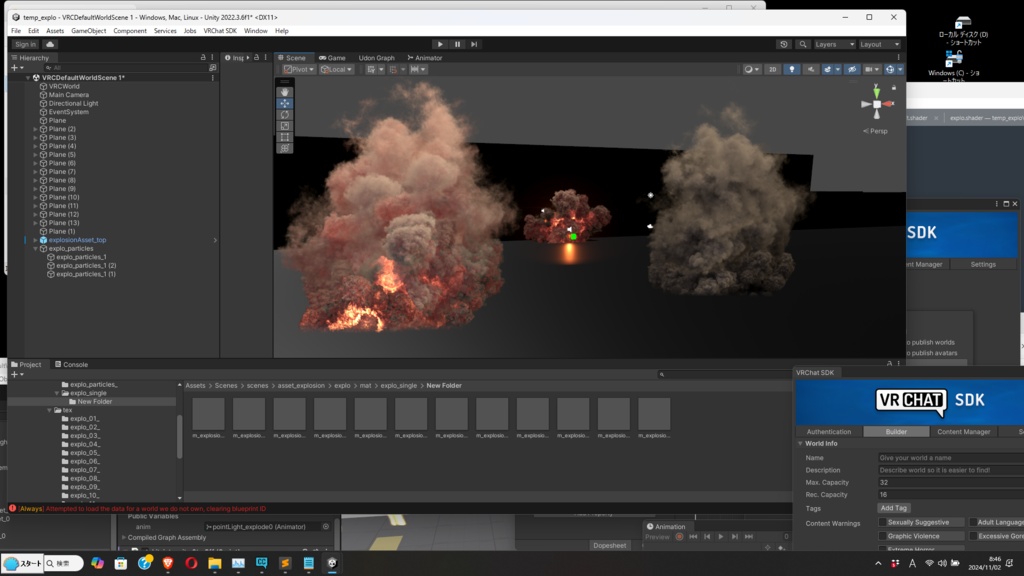The height and width of the screenshot is (576, 1024).
Task: Click the world Name input field
Action: click(x=951, y=458)
